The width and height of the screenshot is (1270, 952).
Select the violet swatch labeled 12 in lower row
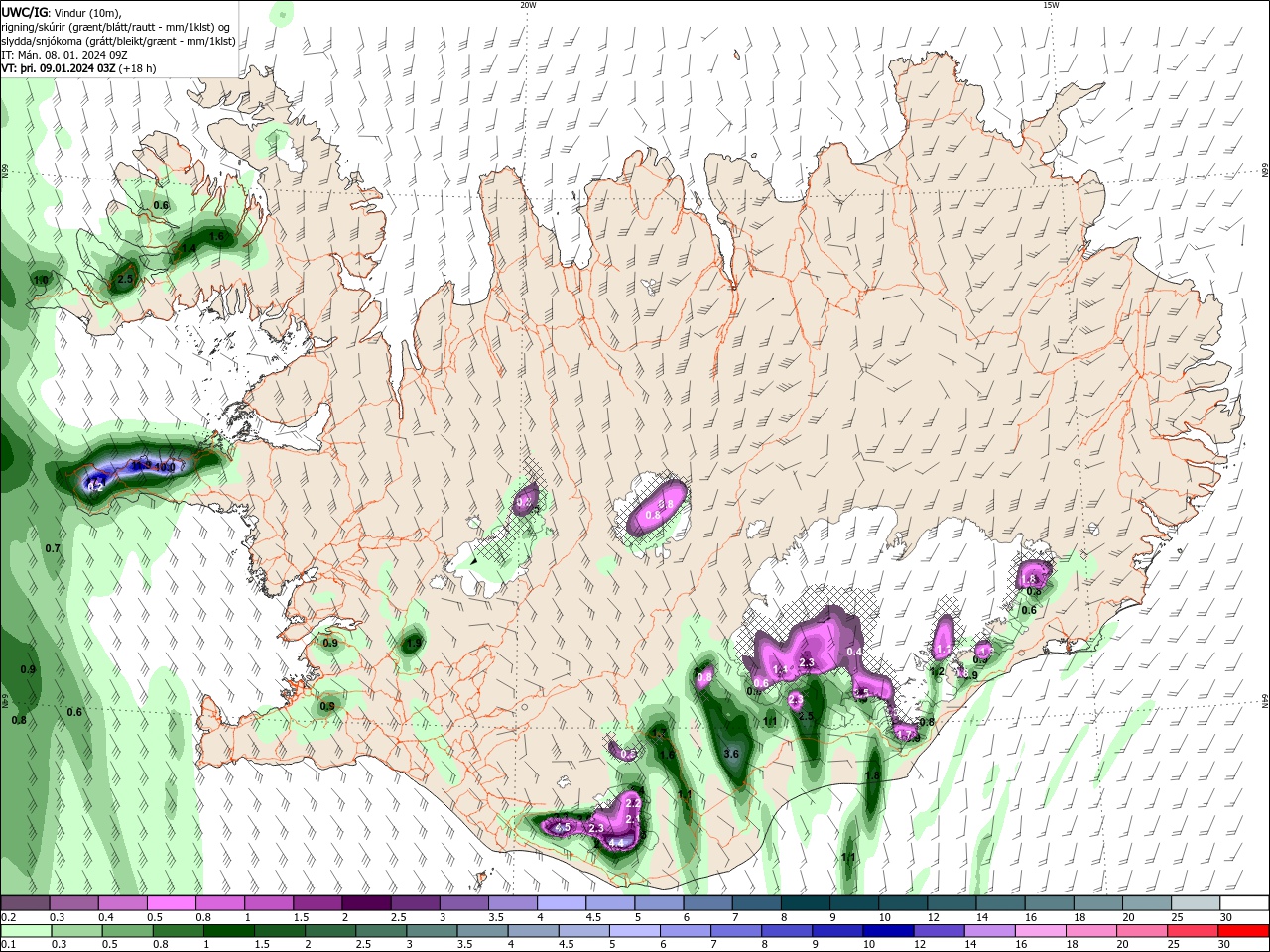(x=938, y=931)
